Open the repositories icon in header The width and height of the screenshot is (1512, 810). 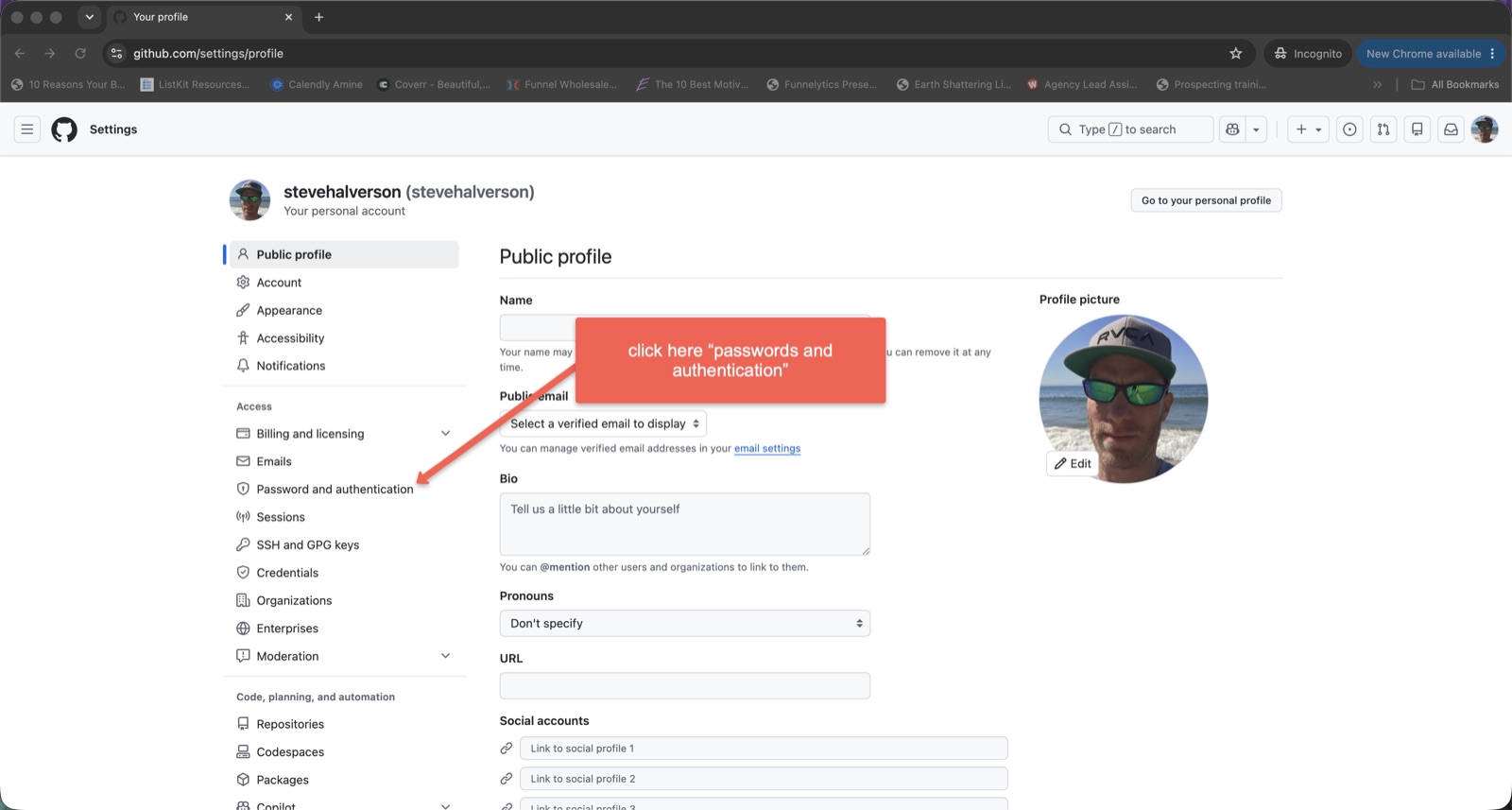click(x=1417, y=129)
